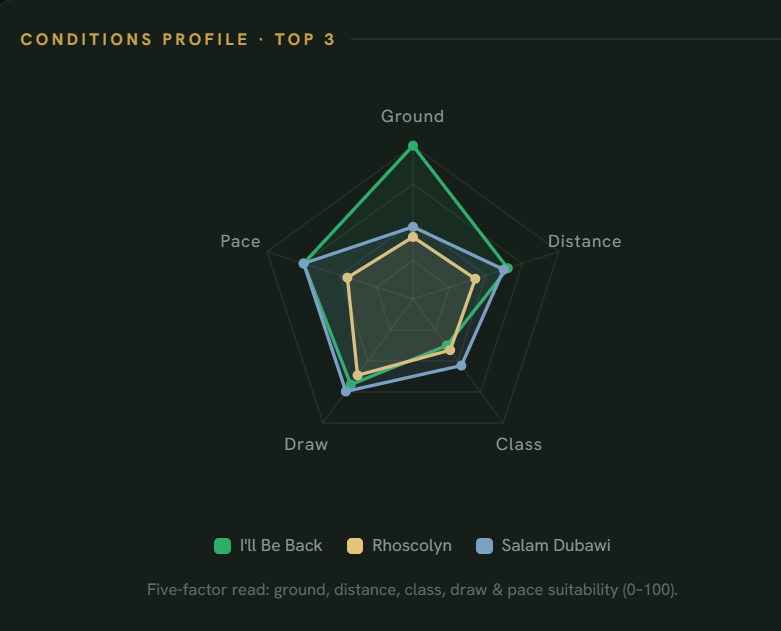Toggle the Salam Dubawi series legend label
This screenshot has width=781, height=631.
pos(556,546)
